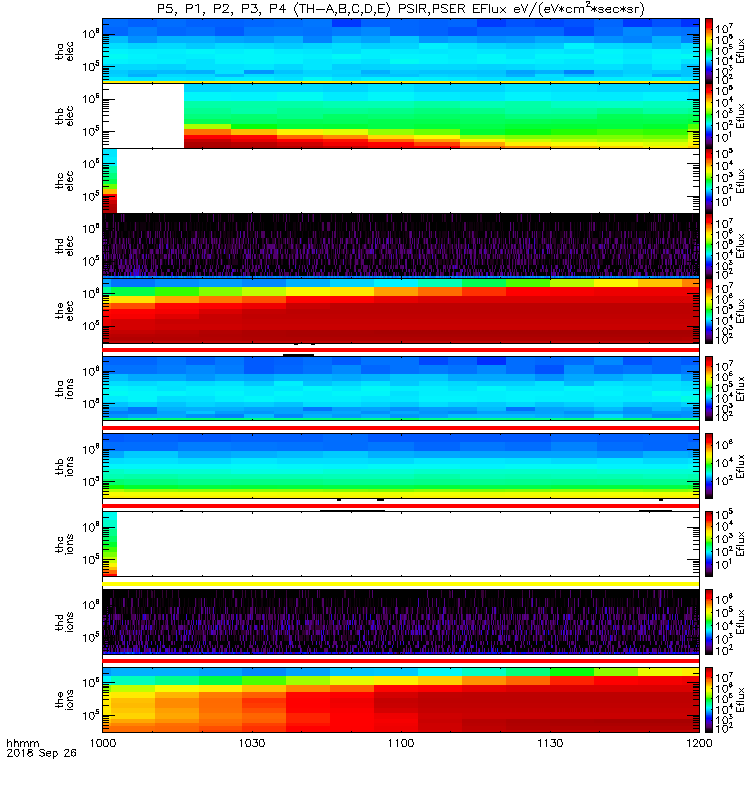Viewport: 750px width, 800px height.
Task: Click inside the thb ions spectrogram
Action: tap(401, 466)
